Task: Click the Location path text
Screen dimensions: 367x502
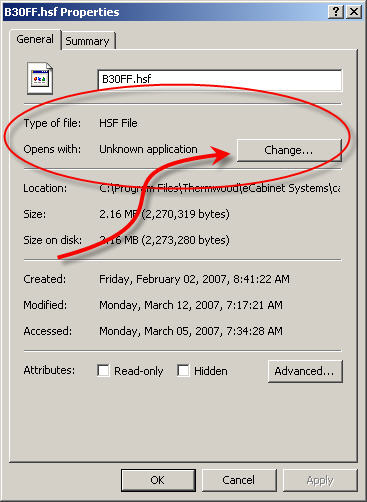Action: click(220, 188)
